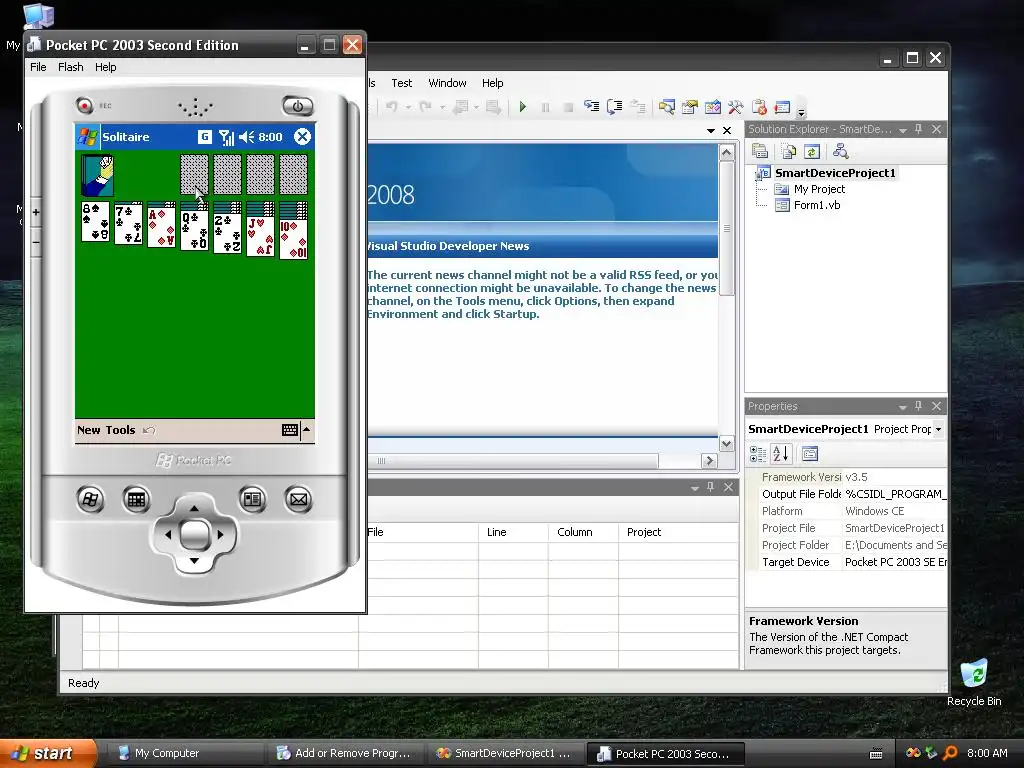Click the Refresh icon in Solution Explorer
Image resolution: width=1024 pixels, height=768 pixels.
point(812,152)
